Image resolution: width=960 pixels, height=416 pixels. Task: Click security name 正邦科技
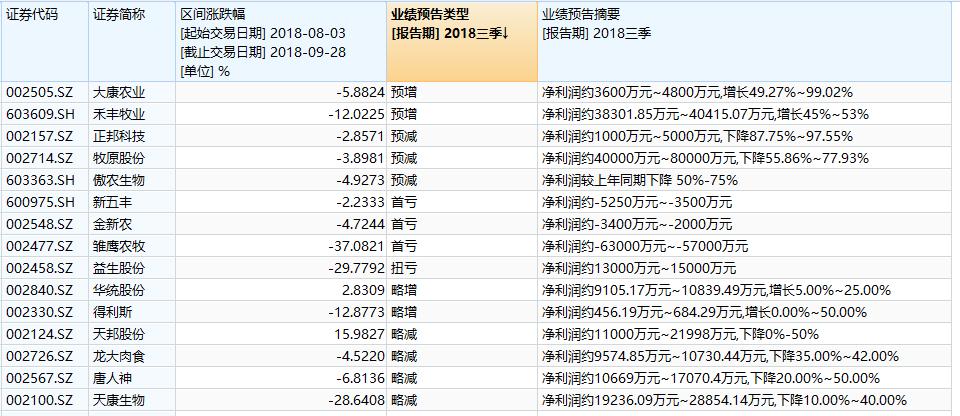click(x=119, y=137)
